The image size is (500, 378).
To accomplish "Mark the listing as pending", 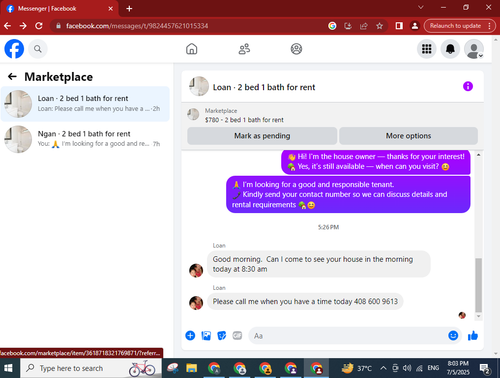I will click(x=262, y=136).
